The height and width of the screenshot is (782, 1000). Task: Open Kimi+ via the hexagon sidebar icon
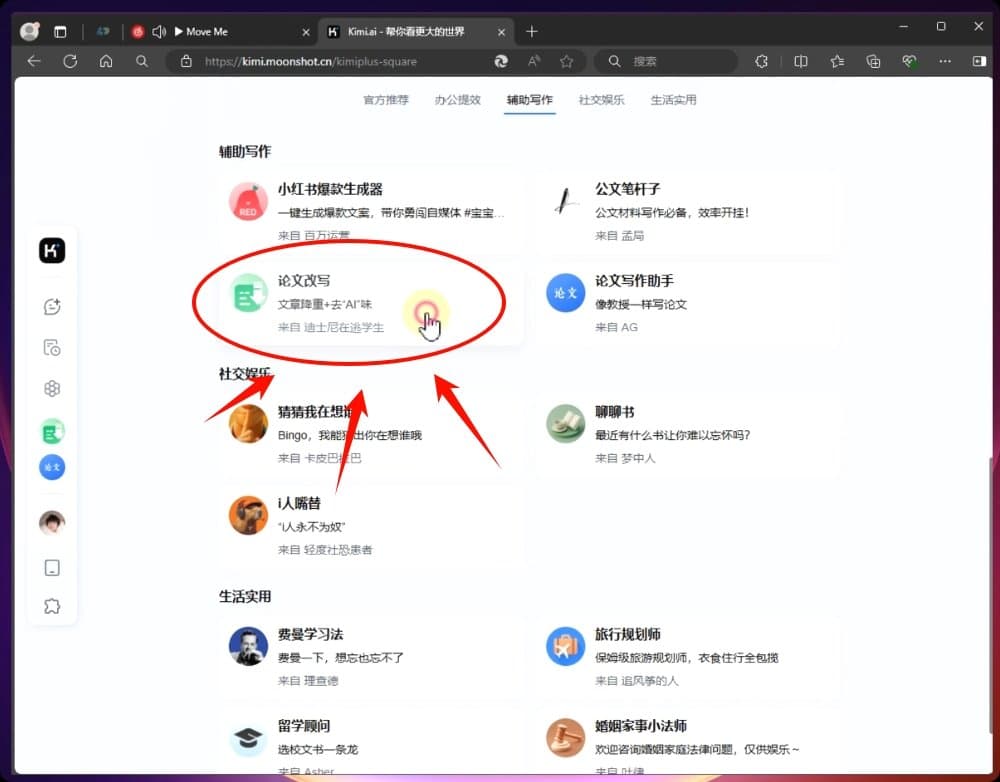point(51,388)
